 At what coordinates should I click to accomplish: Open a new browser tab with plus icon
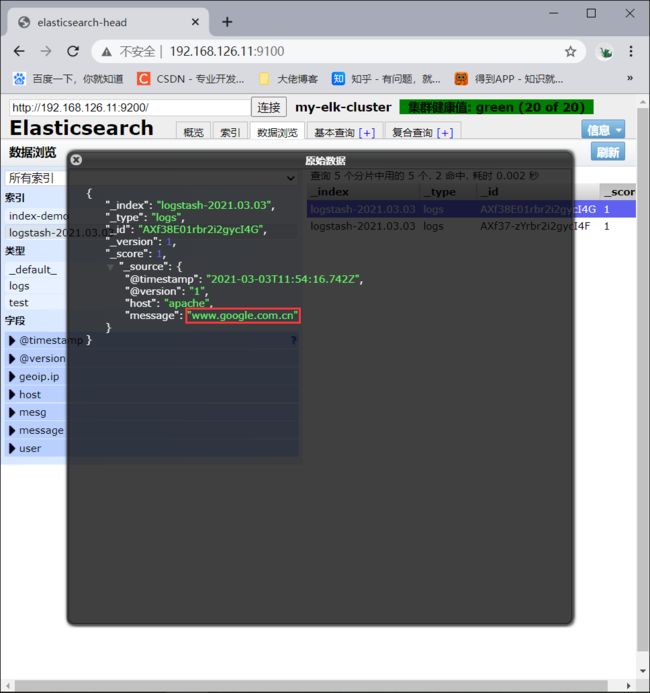coord(227,22)
